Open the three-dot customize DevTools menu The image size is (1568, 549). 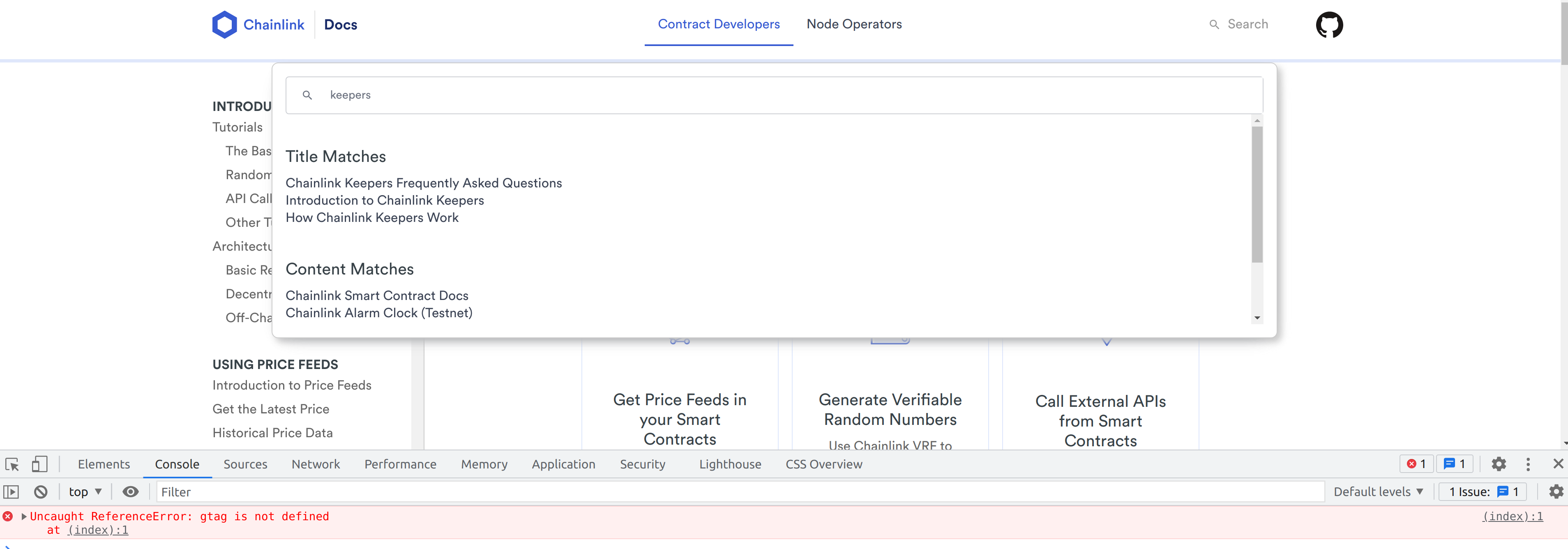(x=1529, y=464)
